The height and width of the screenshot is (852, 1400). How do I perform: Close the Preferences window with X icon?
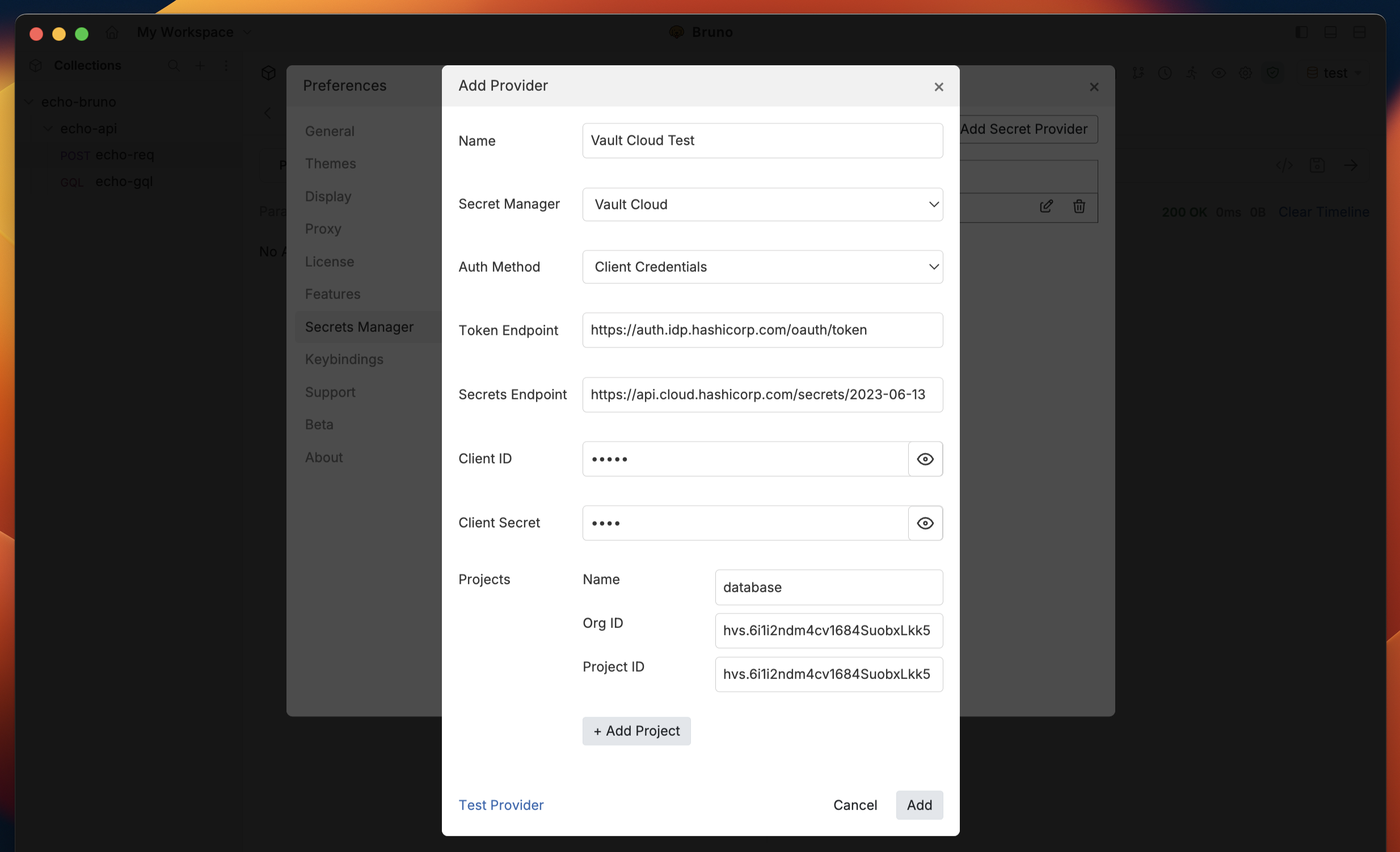click(x=1094, y=87)
